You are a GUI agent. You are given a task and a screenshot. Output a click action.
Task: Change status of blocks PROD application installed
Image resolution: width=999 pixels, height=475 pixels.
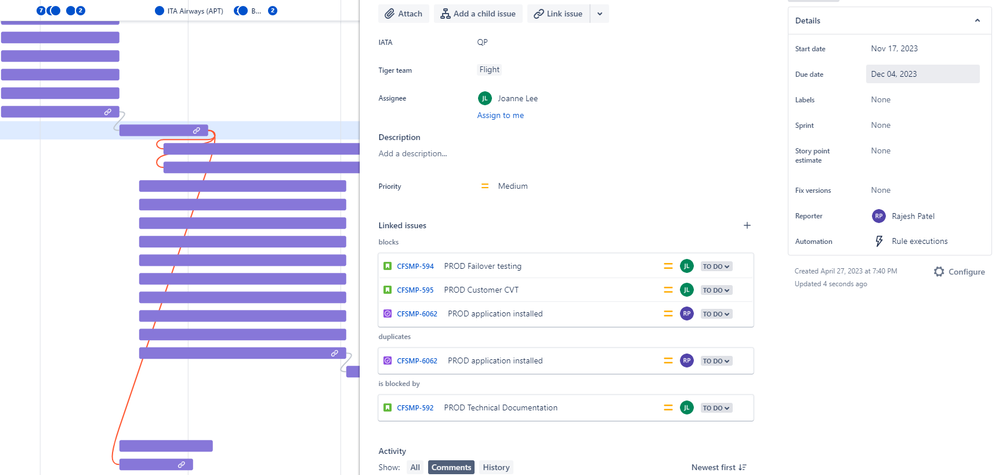(717, 313)
